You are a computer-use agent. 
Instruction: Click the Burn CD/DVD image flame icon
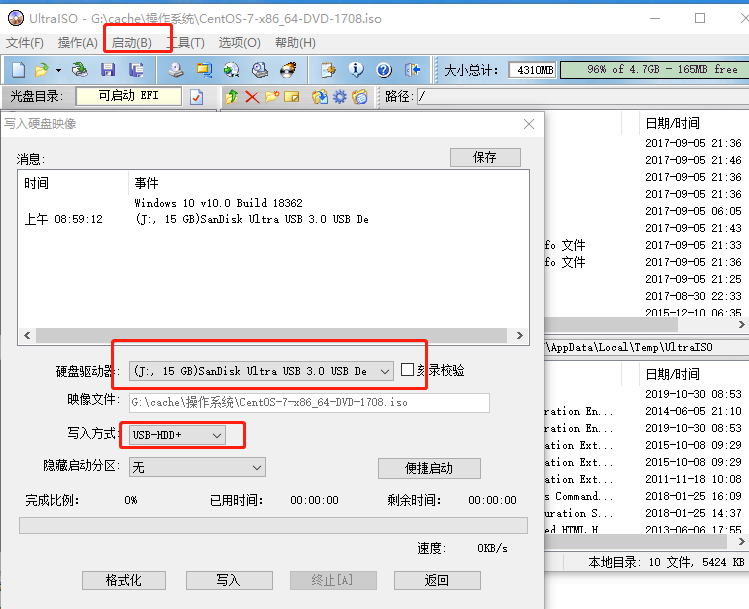(288, 70)
